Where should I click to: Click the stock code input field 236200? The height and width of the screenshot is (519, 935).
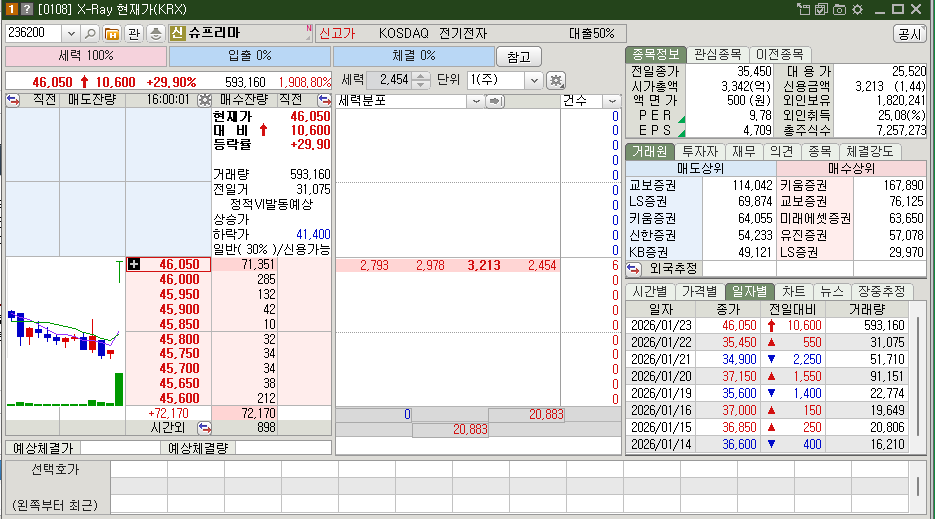[x=34, y=33]
